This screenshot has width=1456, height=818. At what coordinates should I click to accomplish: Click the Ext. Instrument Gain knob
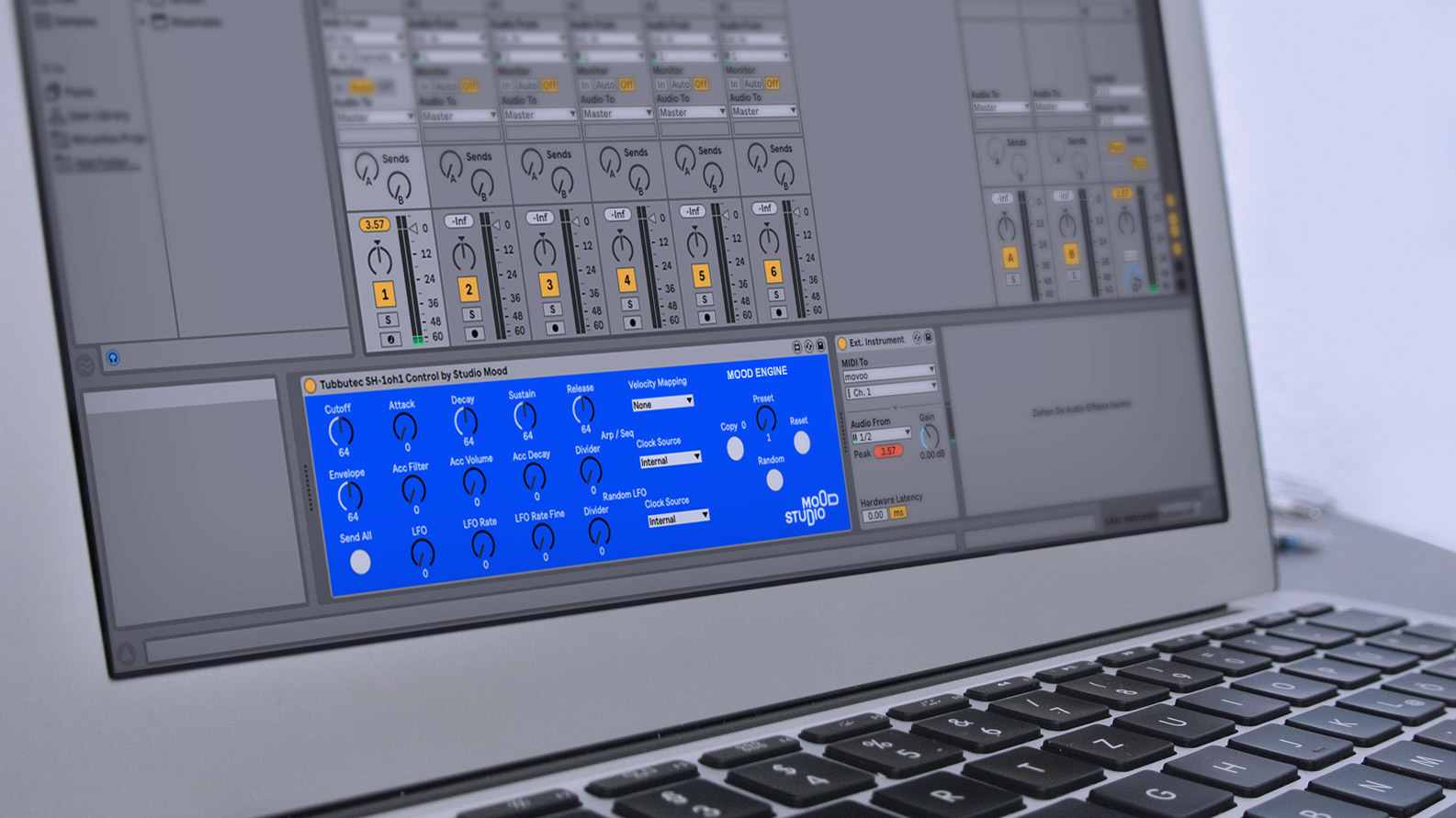[929, 436]
